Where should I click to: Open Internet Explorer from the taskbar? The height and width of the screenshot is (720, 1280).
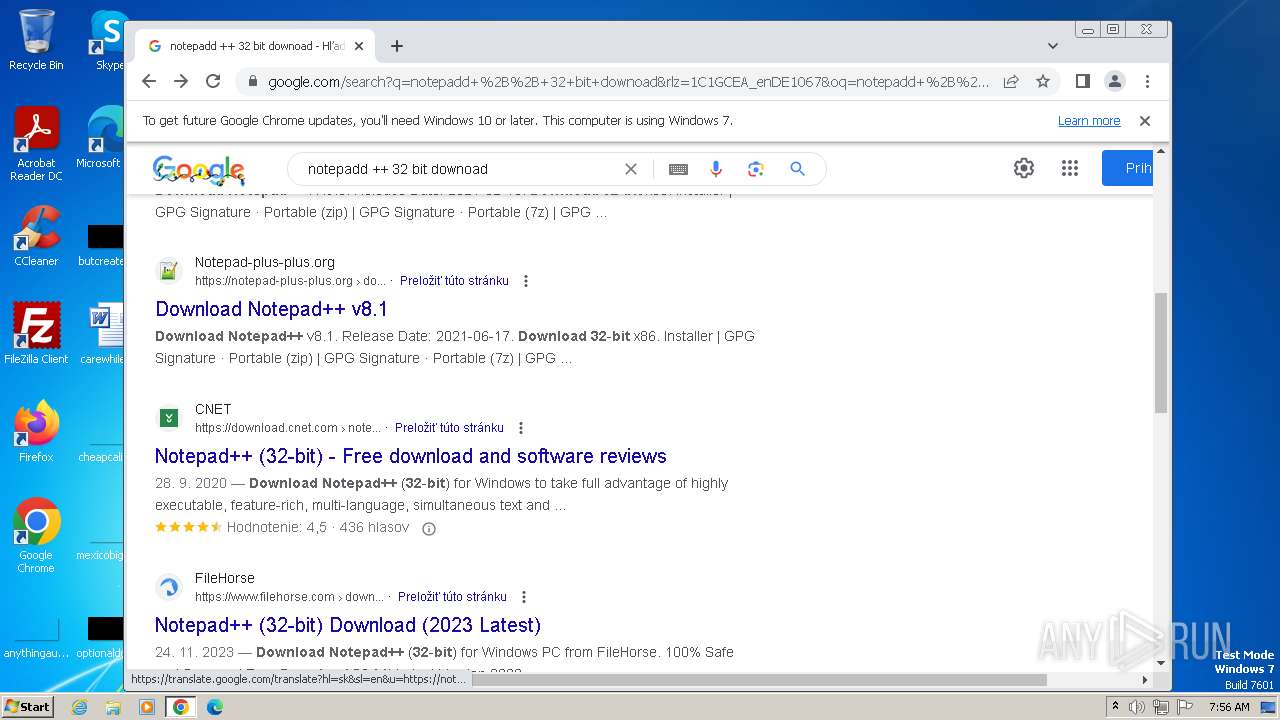click(79, 707)
